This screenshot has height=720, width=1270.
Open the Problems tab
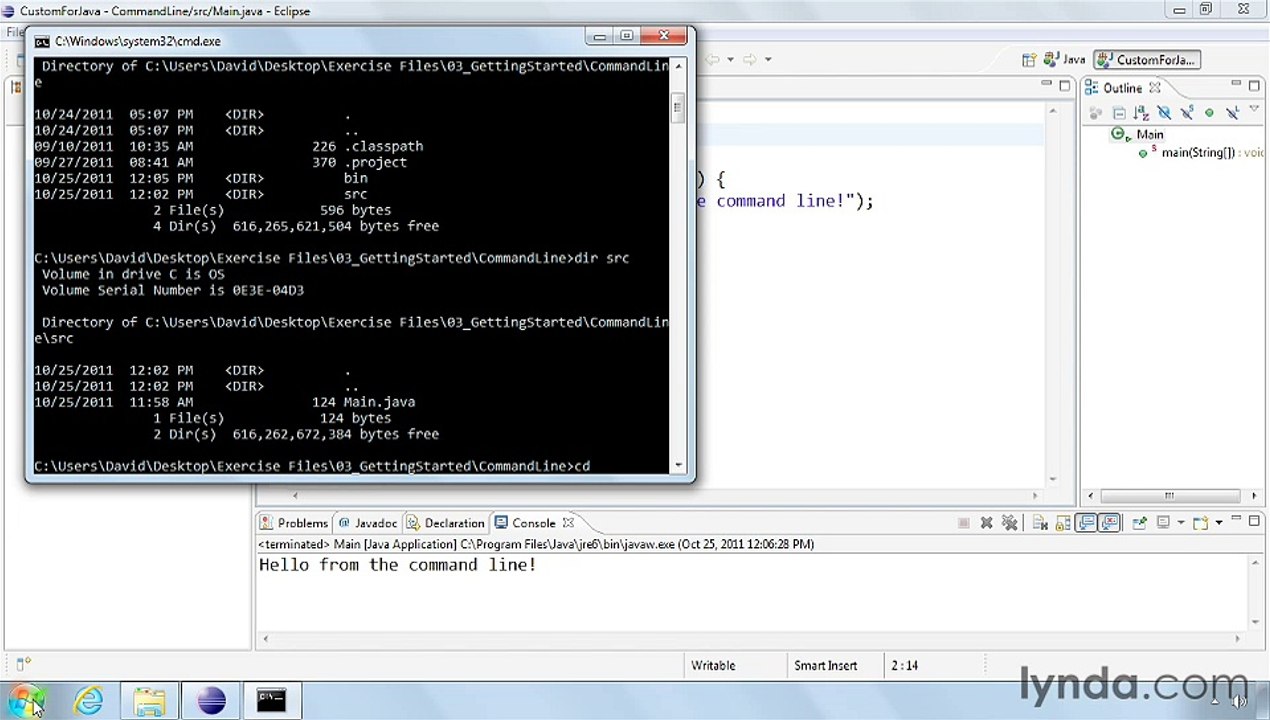point(294,523)
